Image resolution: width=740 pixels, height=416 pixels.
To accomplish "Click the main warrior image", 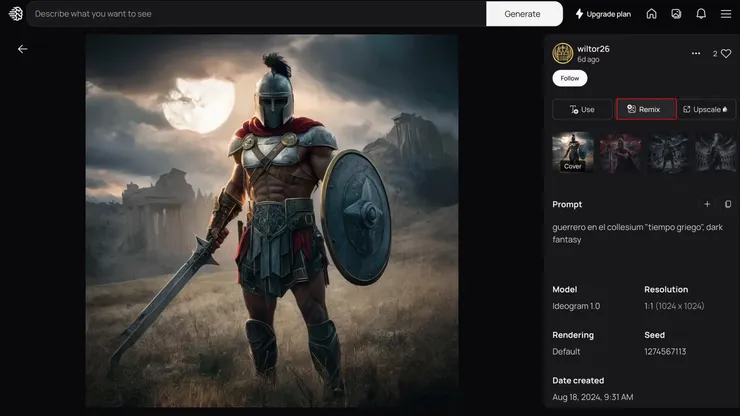I will (272, 221).
